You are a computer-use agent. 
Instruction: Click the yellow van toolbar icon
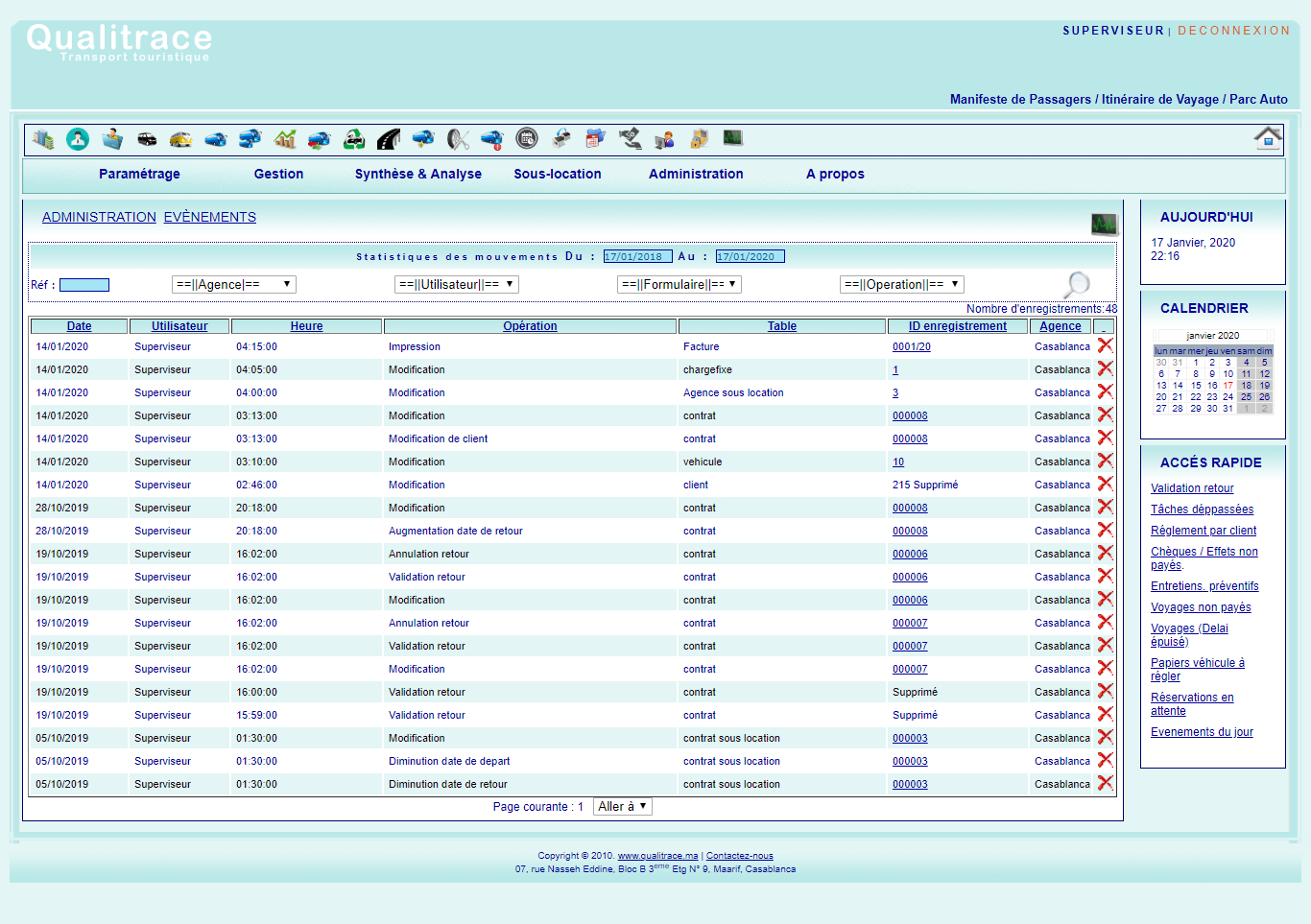tap(180, 139)
